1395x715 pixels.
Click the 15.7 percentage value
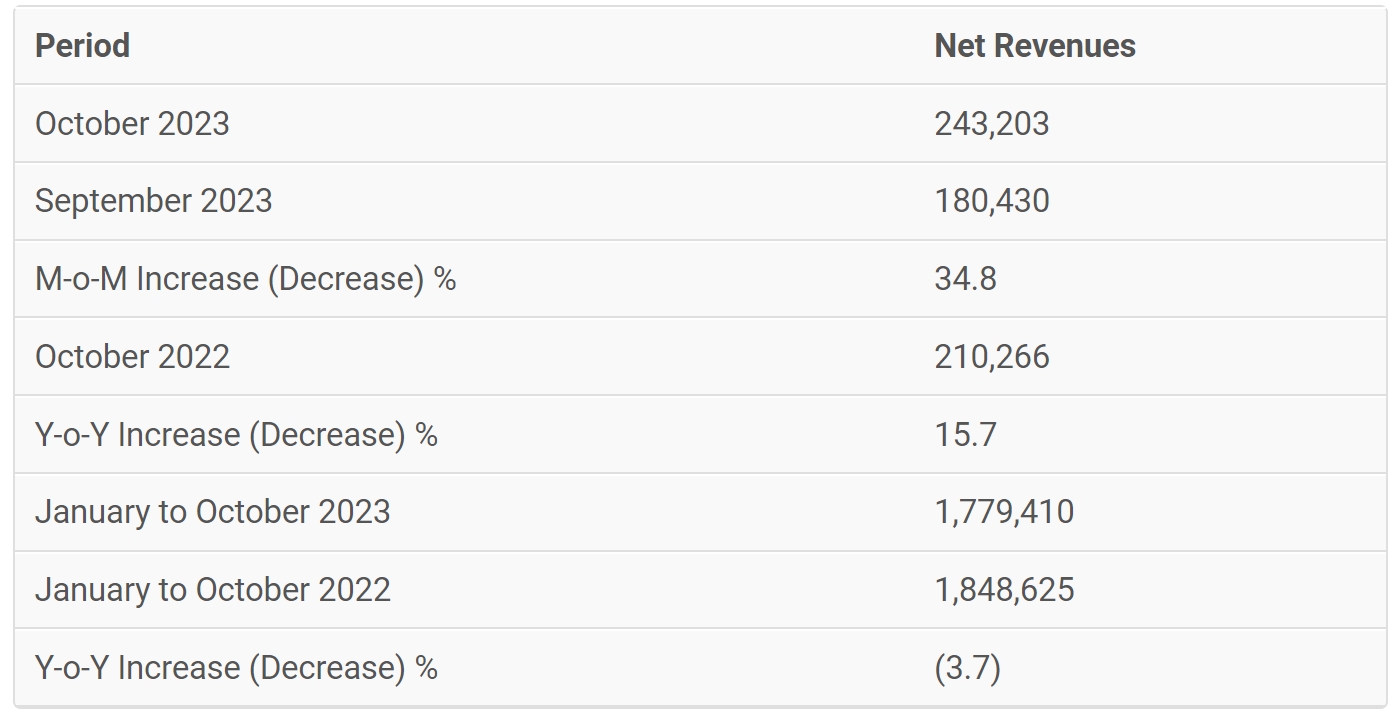tap(965, 435)
